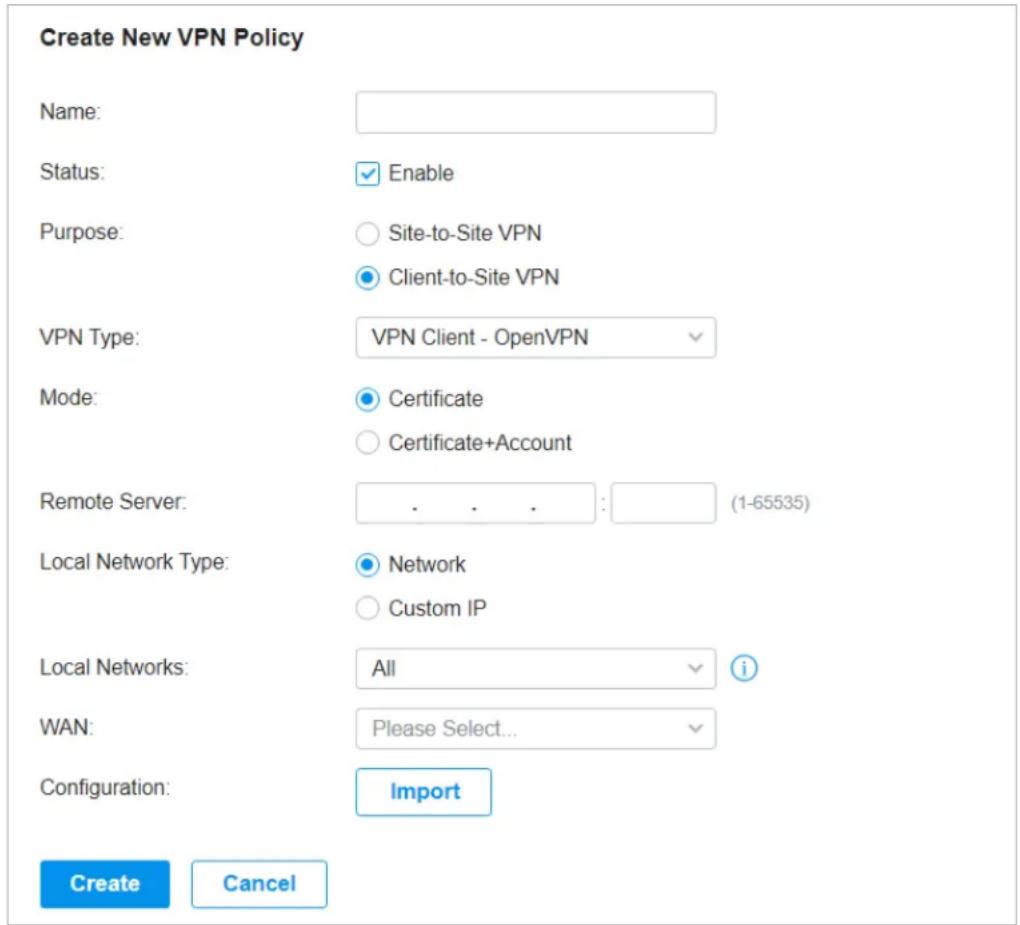Click the Create New VPN Policy heading
Screen dimensions: 1020x925
(x=172, y=38)
